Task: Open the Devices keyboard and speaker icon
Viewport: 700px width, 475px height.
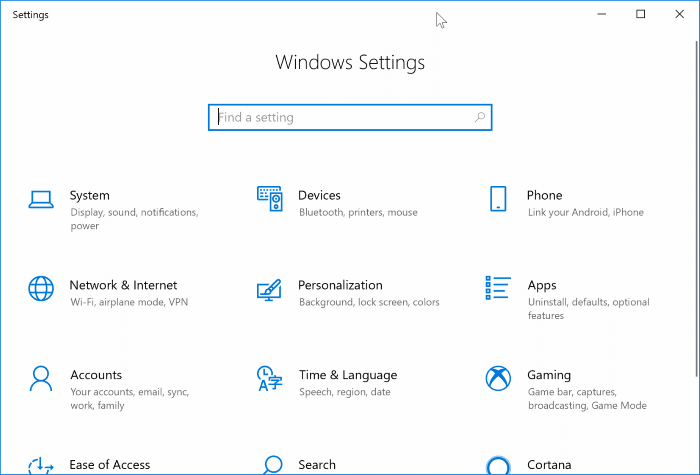Action: (x=270, y=199)
